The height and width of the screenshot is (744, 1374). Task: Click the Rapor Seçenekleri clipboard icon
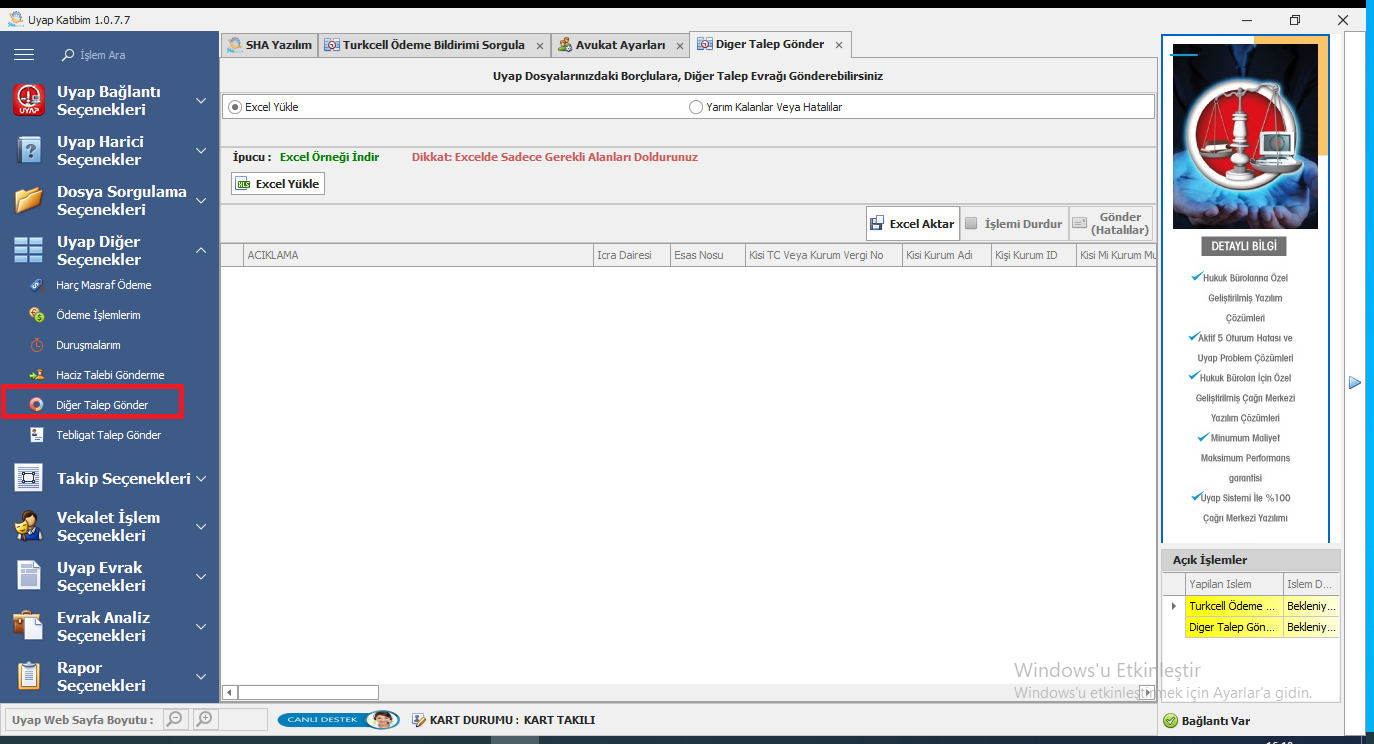point(28,676)
